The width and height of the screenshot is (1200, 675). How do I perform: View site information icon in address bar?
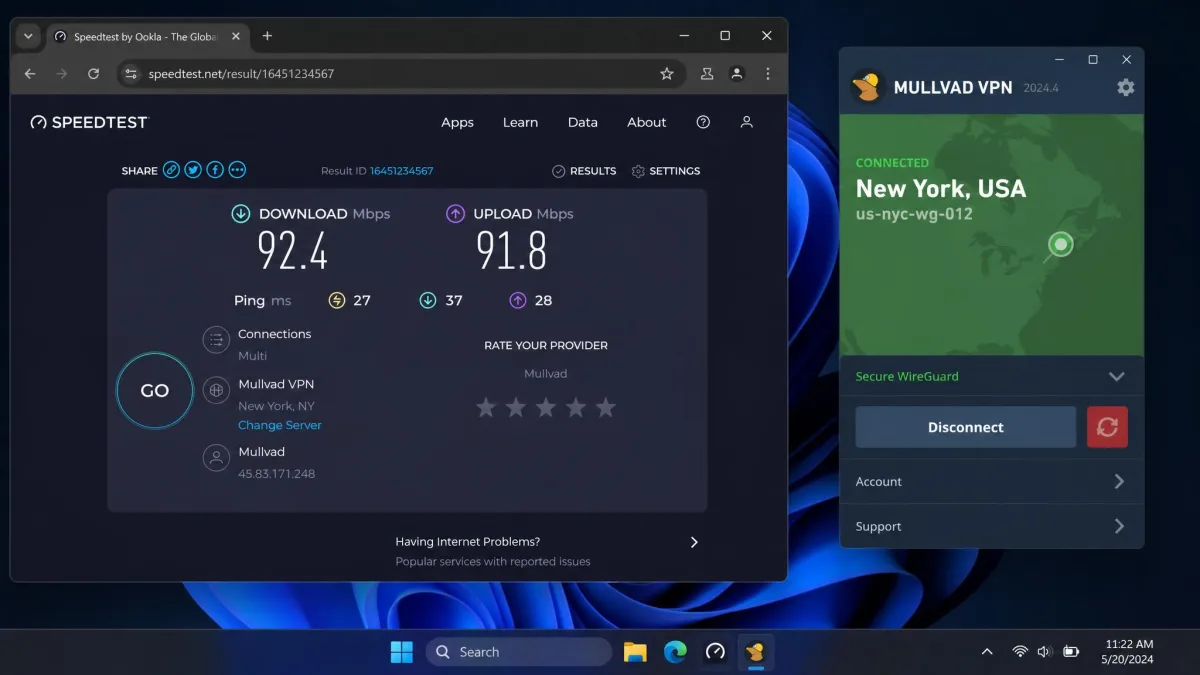coord(131,74)
